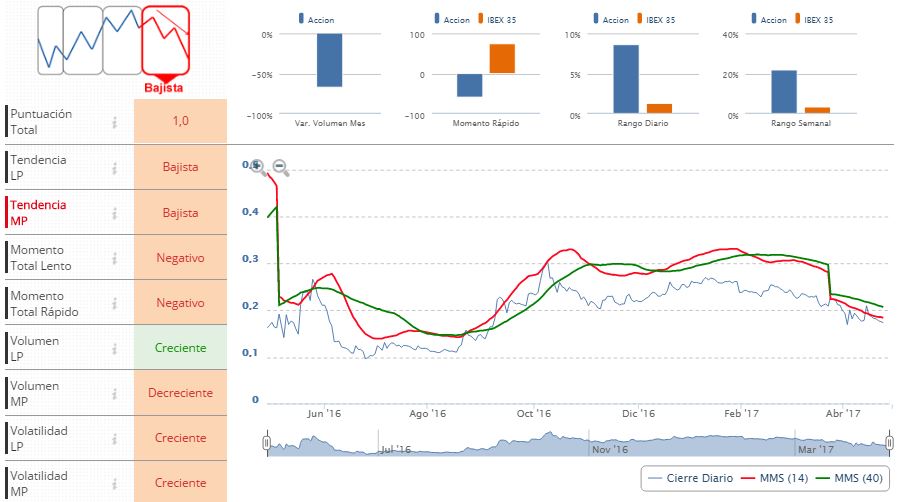
Task: Click Negativo value for Momento Total Lento
Action: click(x=181, y=258)
